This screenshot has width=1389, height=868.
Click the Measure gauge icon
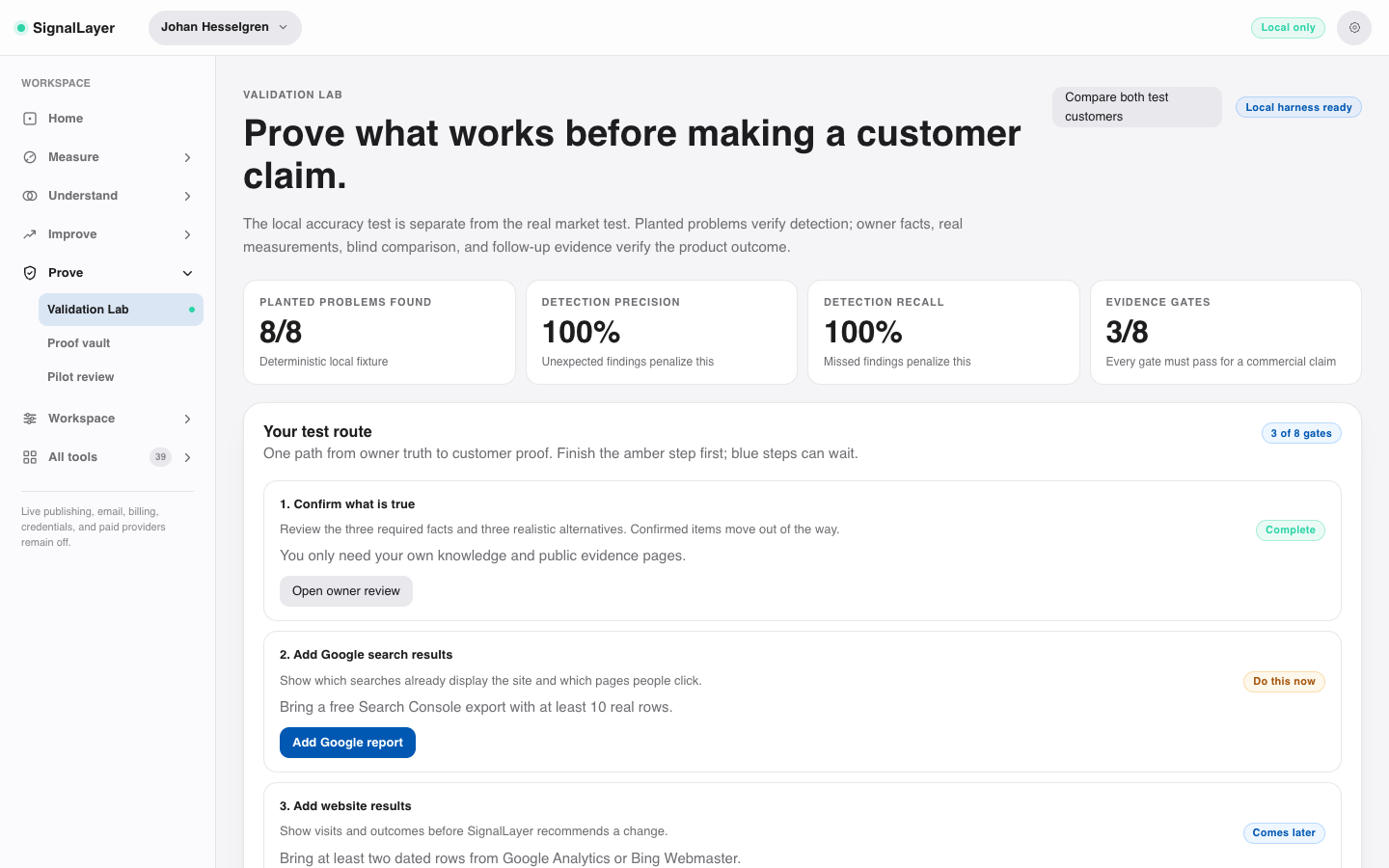point(30,157)
